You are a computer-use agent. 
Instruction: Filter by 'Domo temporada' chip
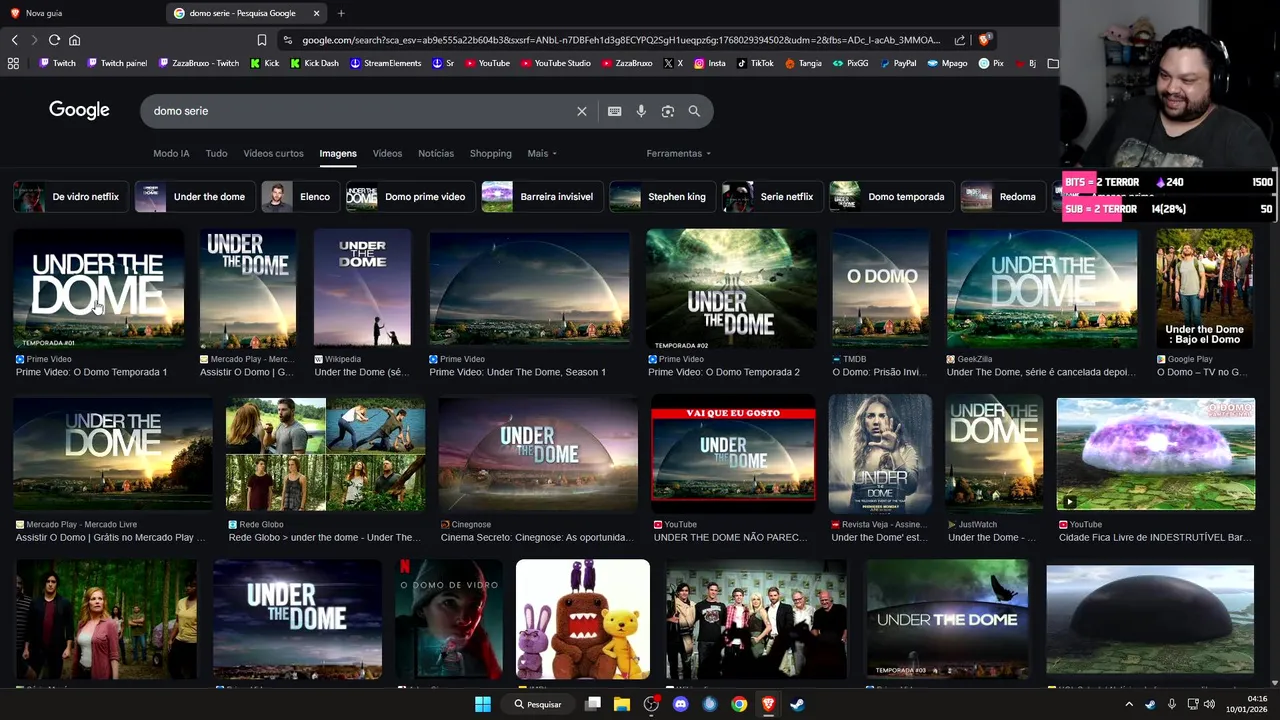coord(891,197)
